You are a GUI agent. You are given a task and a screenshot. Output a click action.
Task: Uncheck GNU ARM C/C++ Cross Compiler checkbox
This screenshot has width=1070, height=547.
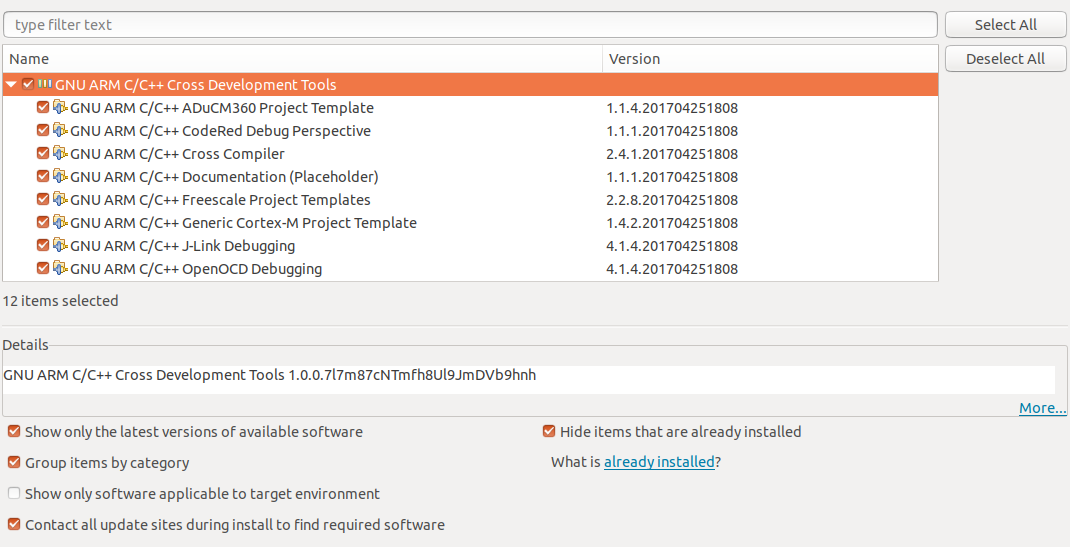click(43, 153)
